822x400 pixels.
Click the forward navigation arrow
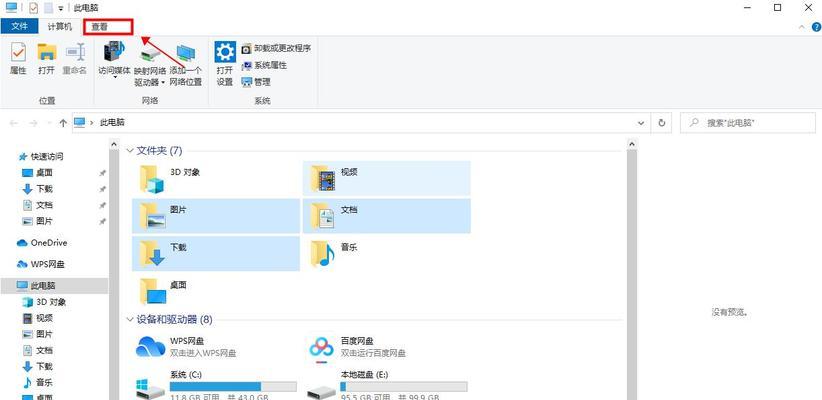34,123
